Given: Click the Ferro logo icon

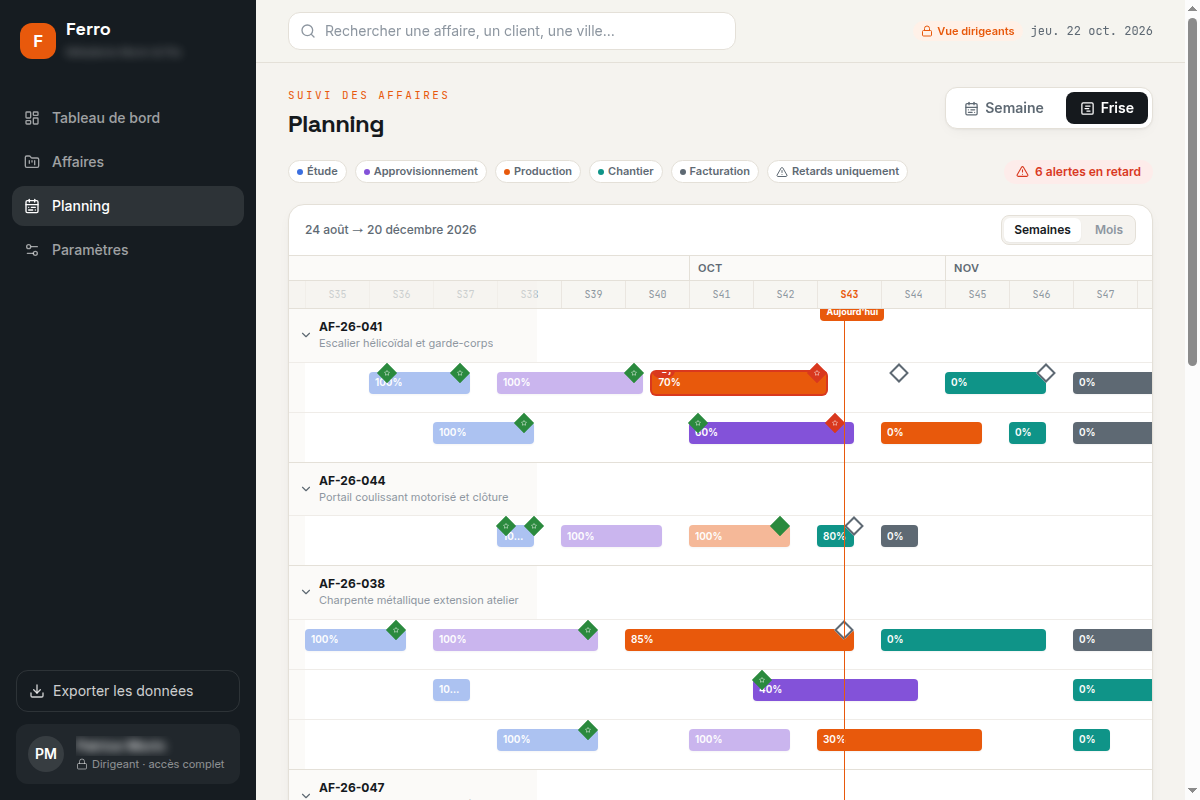Looking at the screenshot, I should click(38, 41).
